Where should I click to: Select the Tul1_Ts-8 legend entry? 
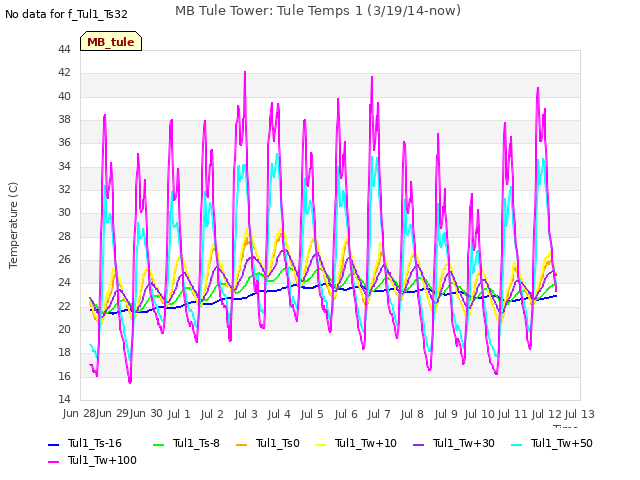coord(186,443)
